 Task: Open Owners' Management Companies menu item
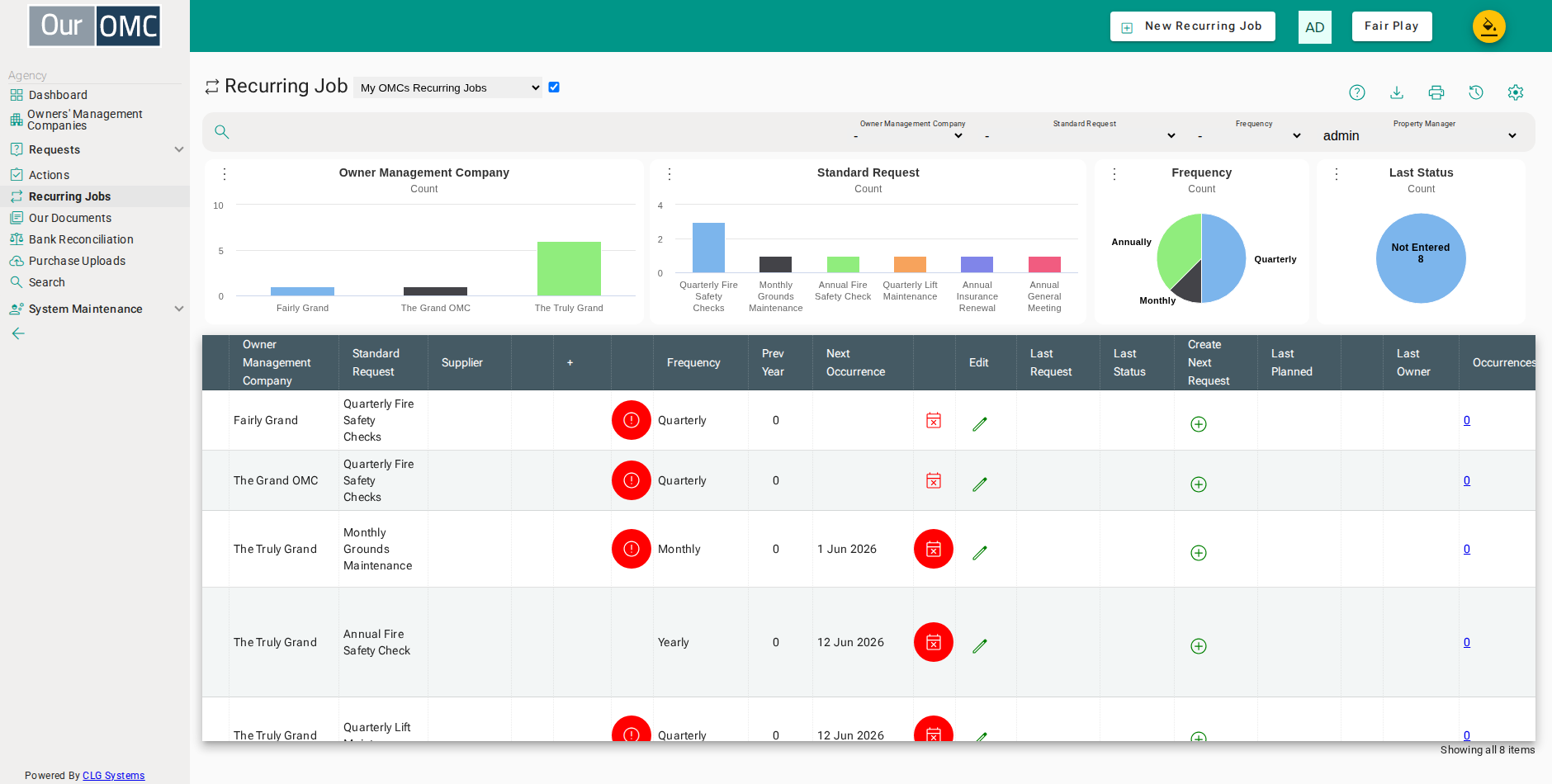click(85, 120)
